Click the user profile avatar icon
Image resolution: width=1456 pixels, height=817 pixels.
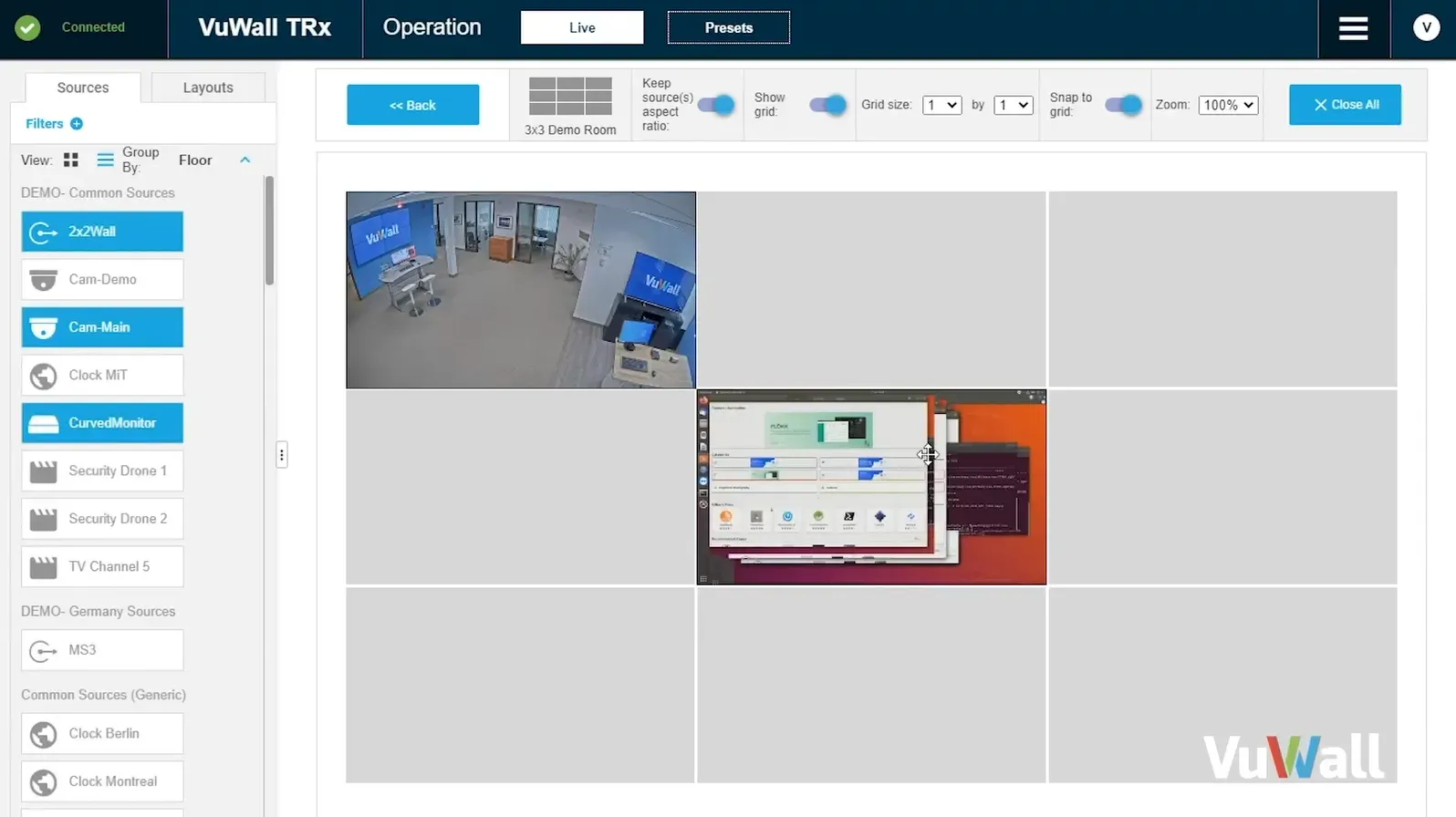[1426, 28]
